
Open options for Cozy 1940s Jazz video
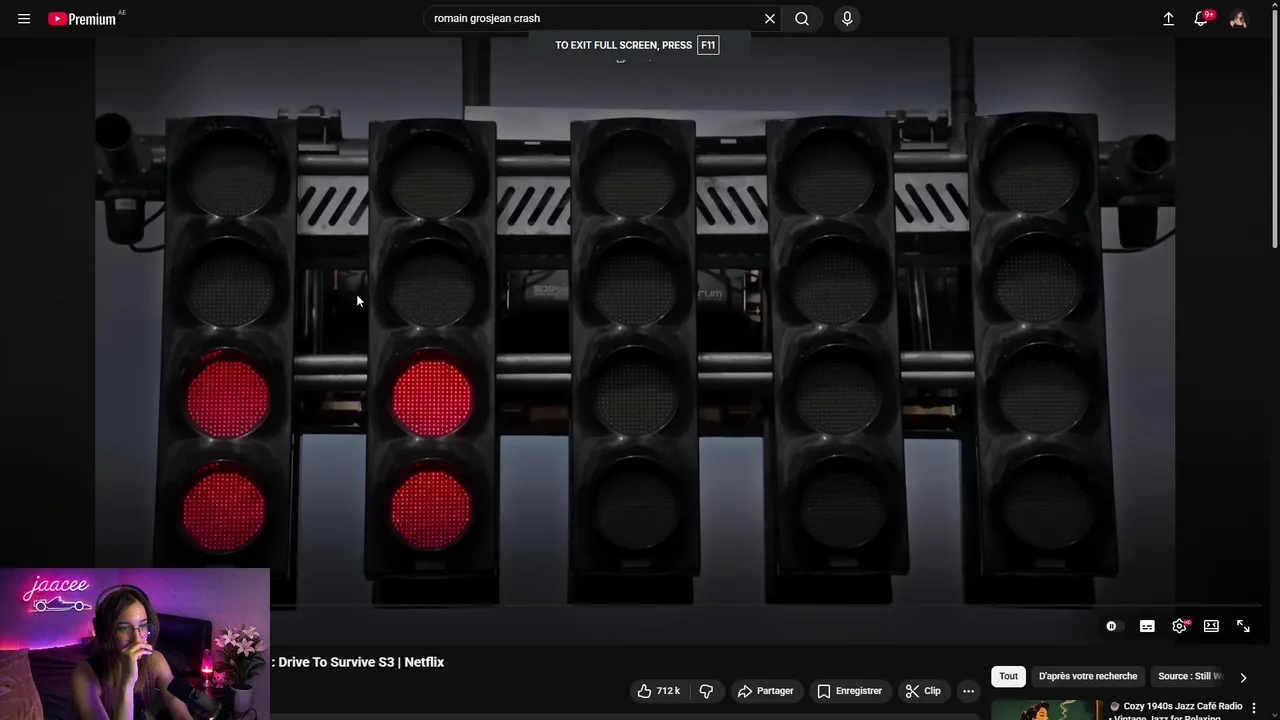click(1254, 708)
